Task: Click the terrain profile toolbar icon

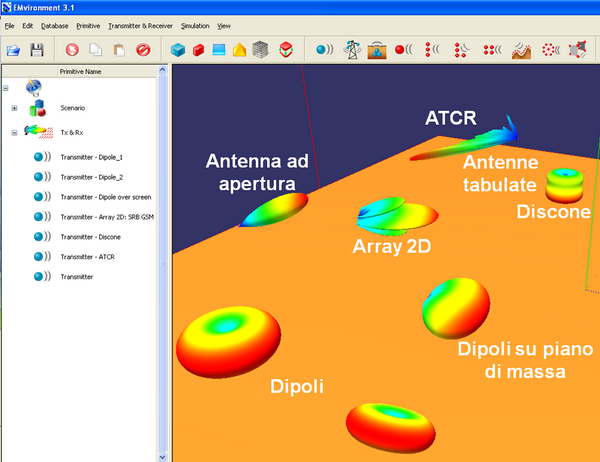Action: 521,49
